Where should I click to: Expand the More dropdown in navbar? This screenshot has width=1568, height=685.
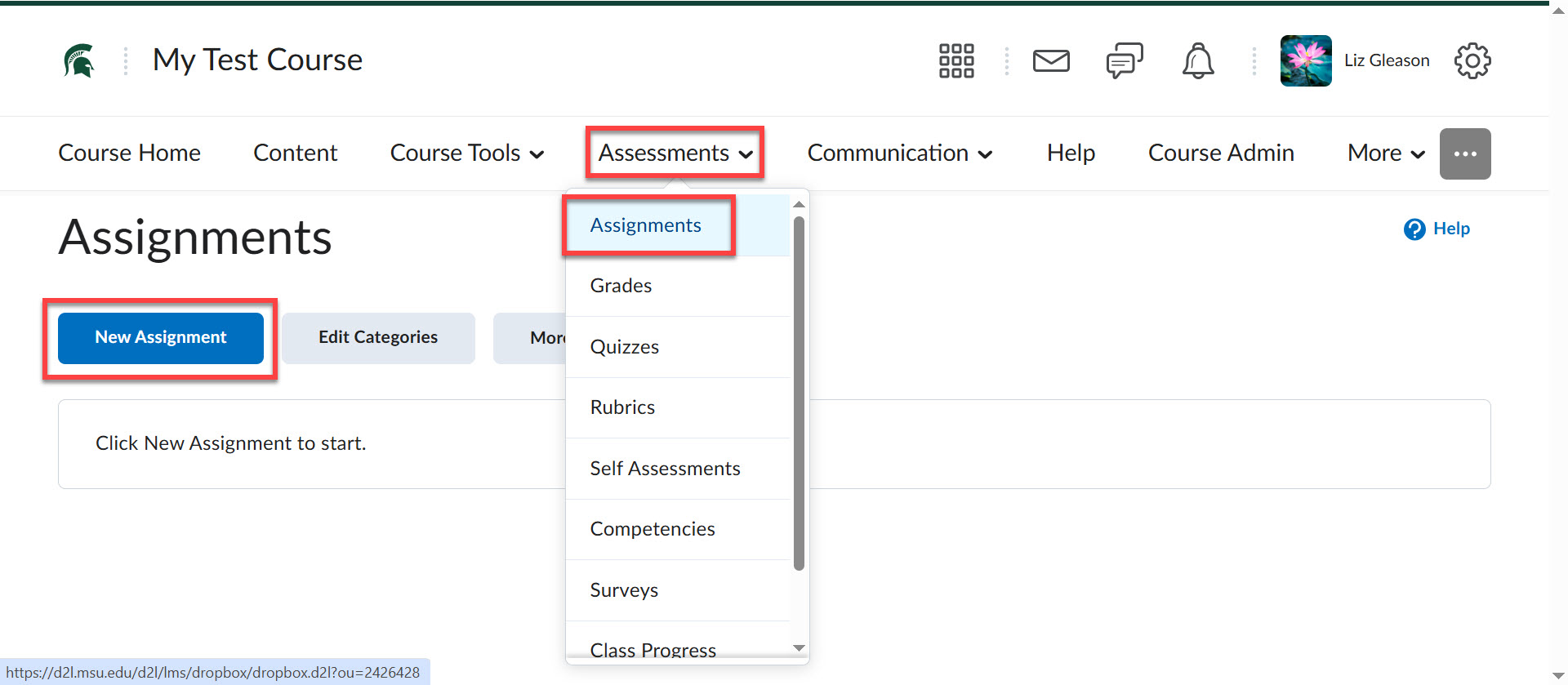(x=1385, y=153)
